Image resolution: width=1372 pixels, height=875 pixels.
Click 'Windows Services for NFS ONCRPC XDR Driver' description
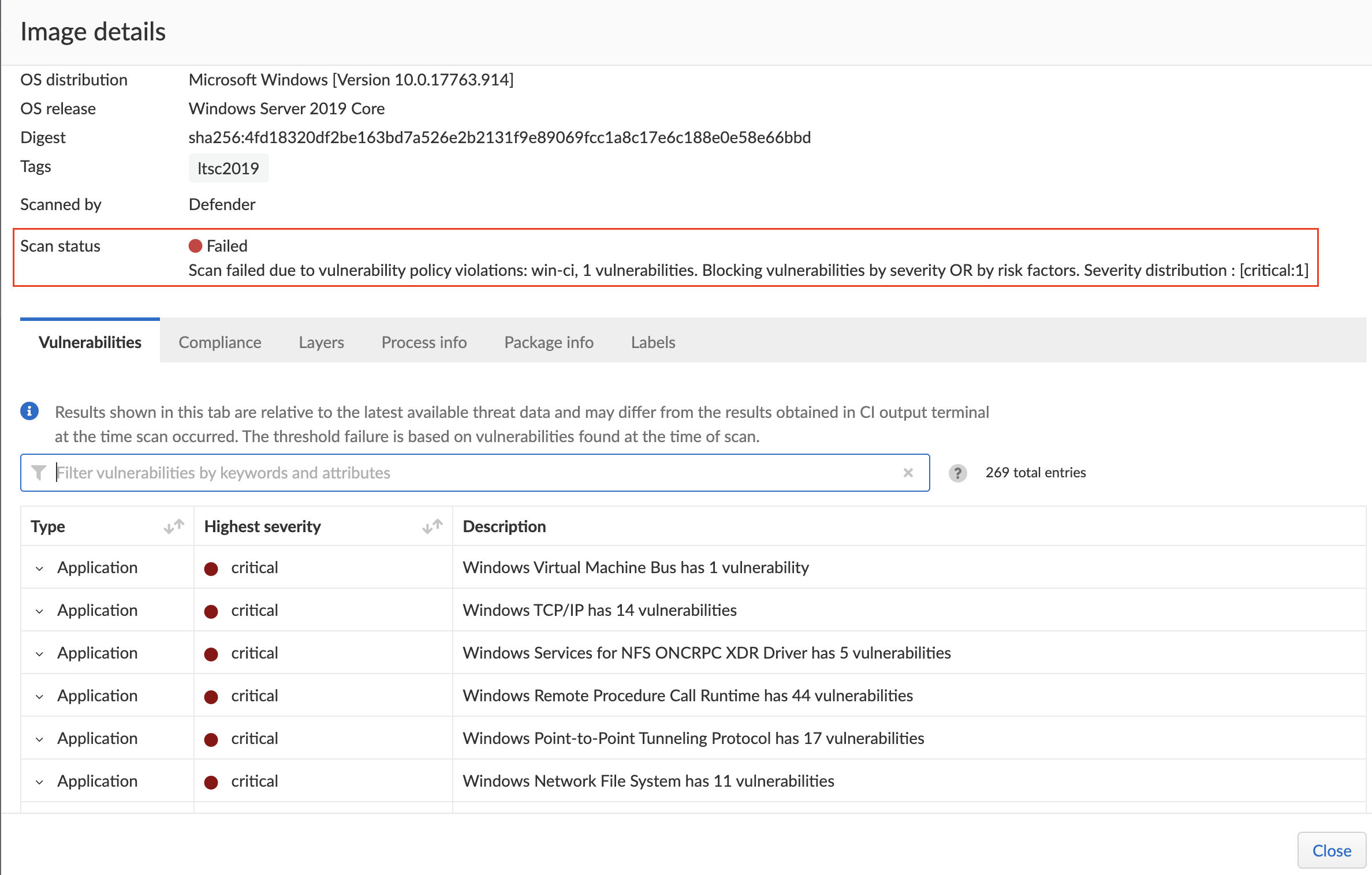(707, 653)
